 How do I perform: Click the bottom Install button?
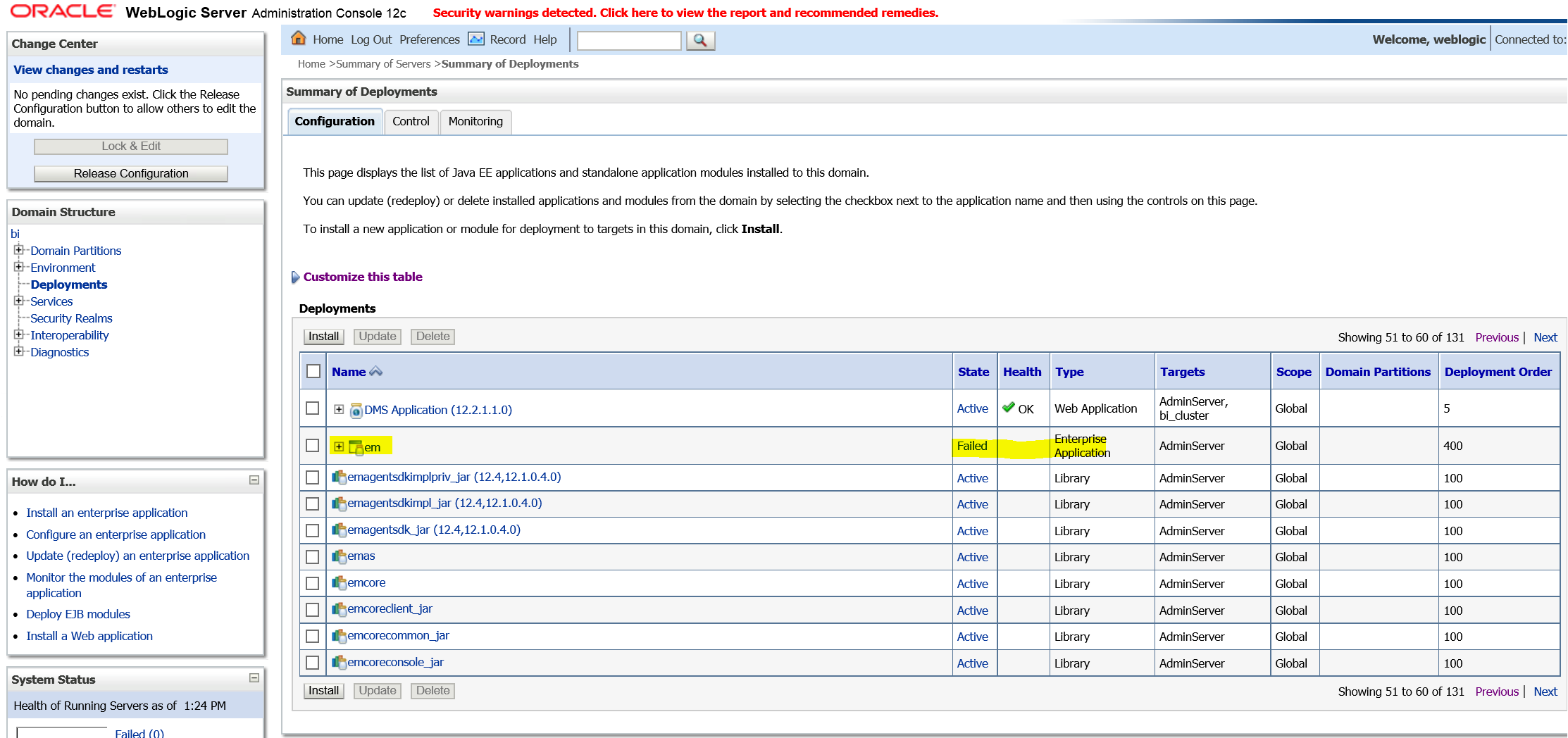(324, 691)
